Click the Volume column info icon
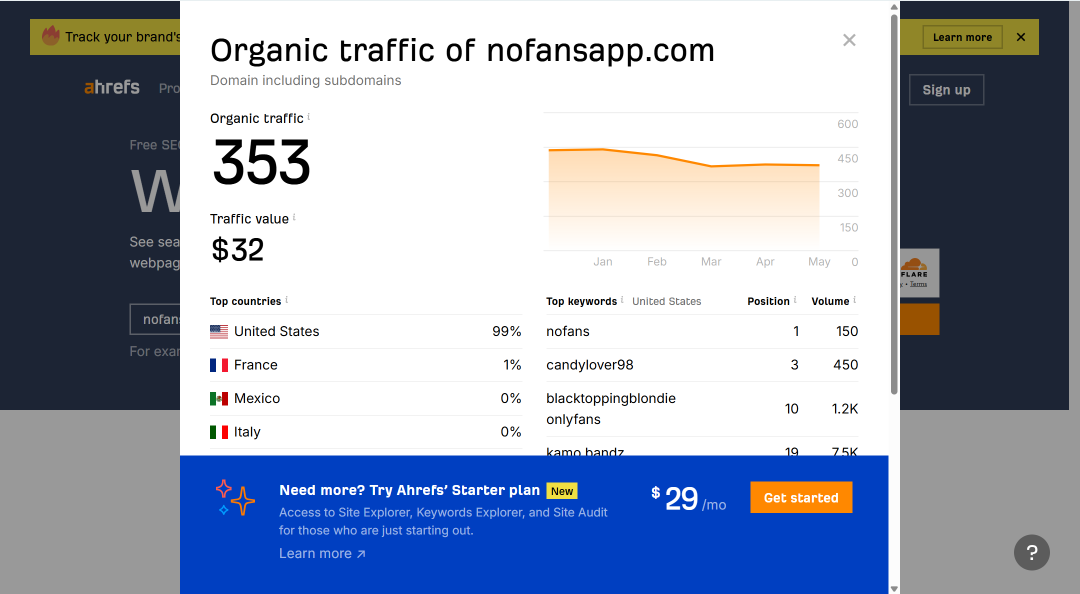The width and height of the screenshot is (1080, 594). (855, 300)
